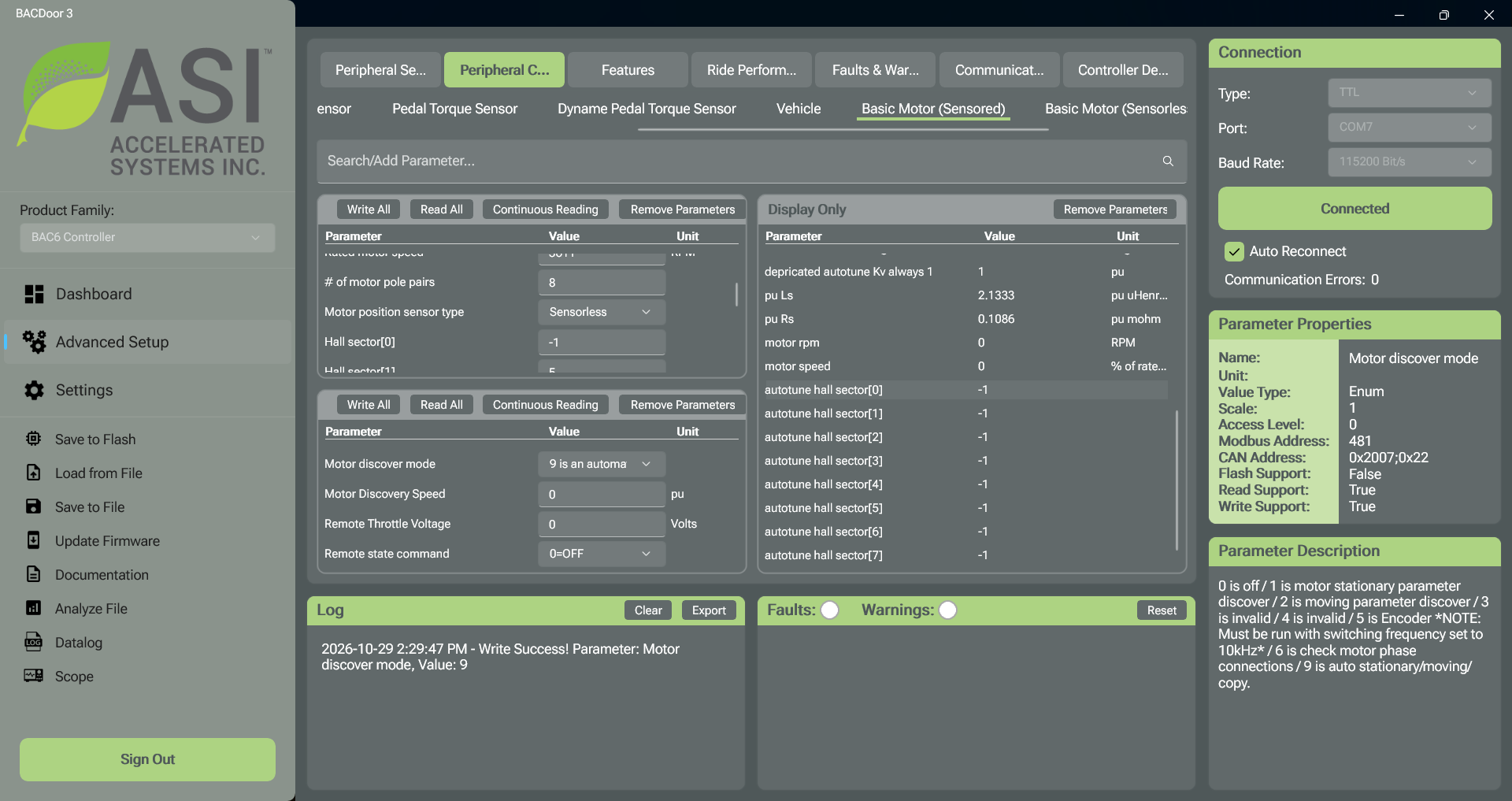The width and height of the screenshot is (1512, 801).
Task: Click the motor pole pairs value field
Action: [x=602, y=282]
